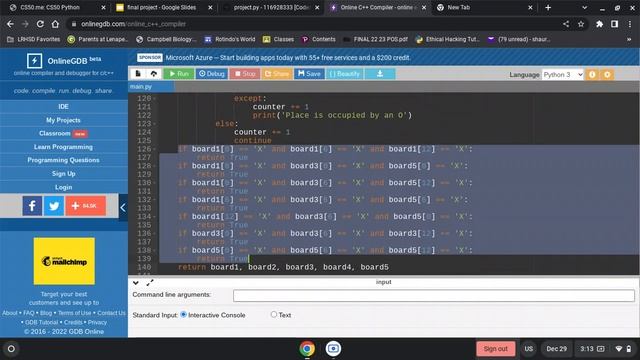Viewport: 640px width, 360px height.
Task: Download the code using download icon
Action: click(x=380, y=74)
